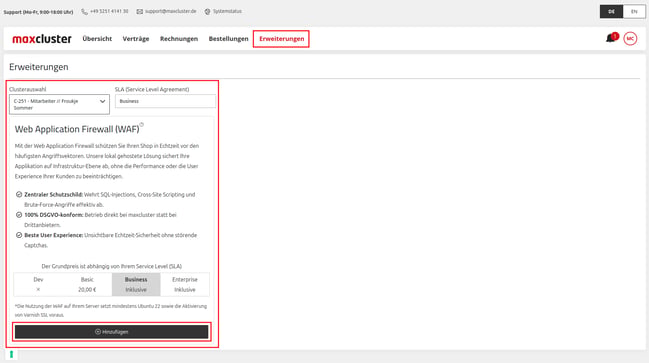Click the 'Der Grundpreis ist abhängig' text
649x363 pixels.
pyautogui.click(x=111, y=266)
